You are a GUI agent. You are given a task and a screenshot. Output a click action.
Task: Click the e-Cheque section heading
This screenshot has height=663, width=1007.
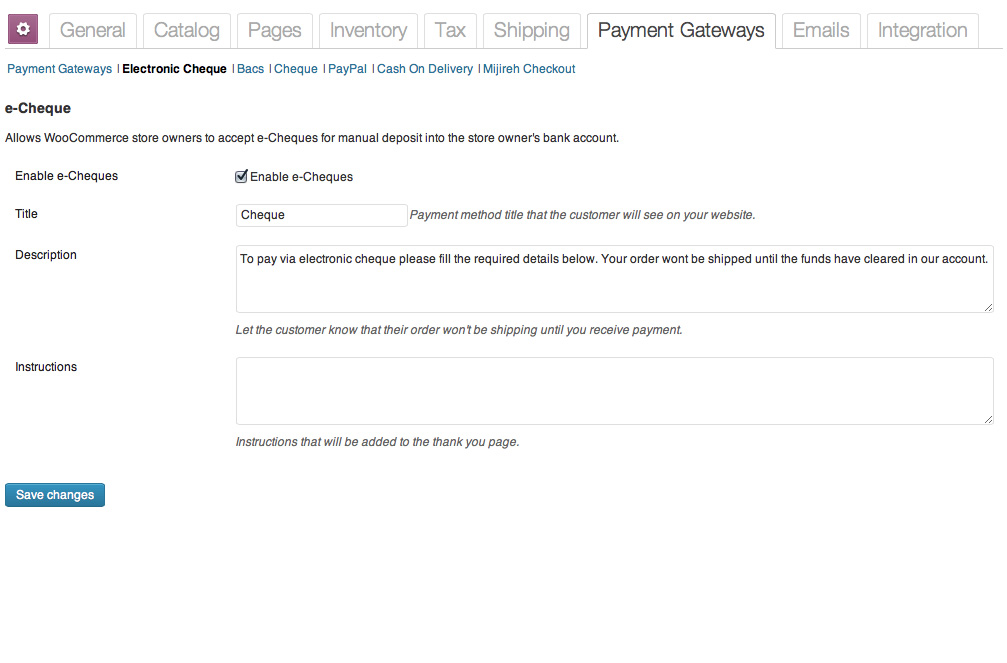[38, 108]
